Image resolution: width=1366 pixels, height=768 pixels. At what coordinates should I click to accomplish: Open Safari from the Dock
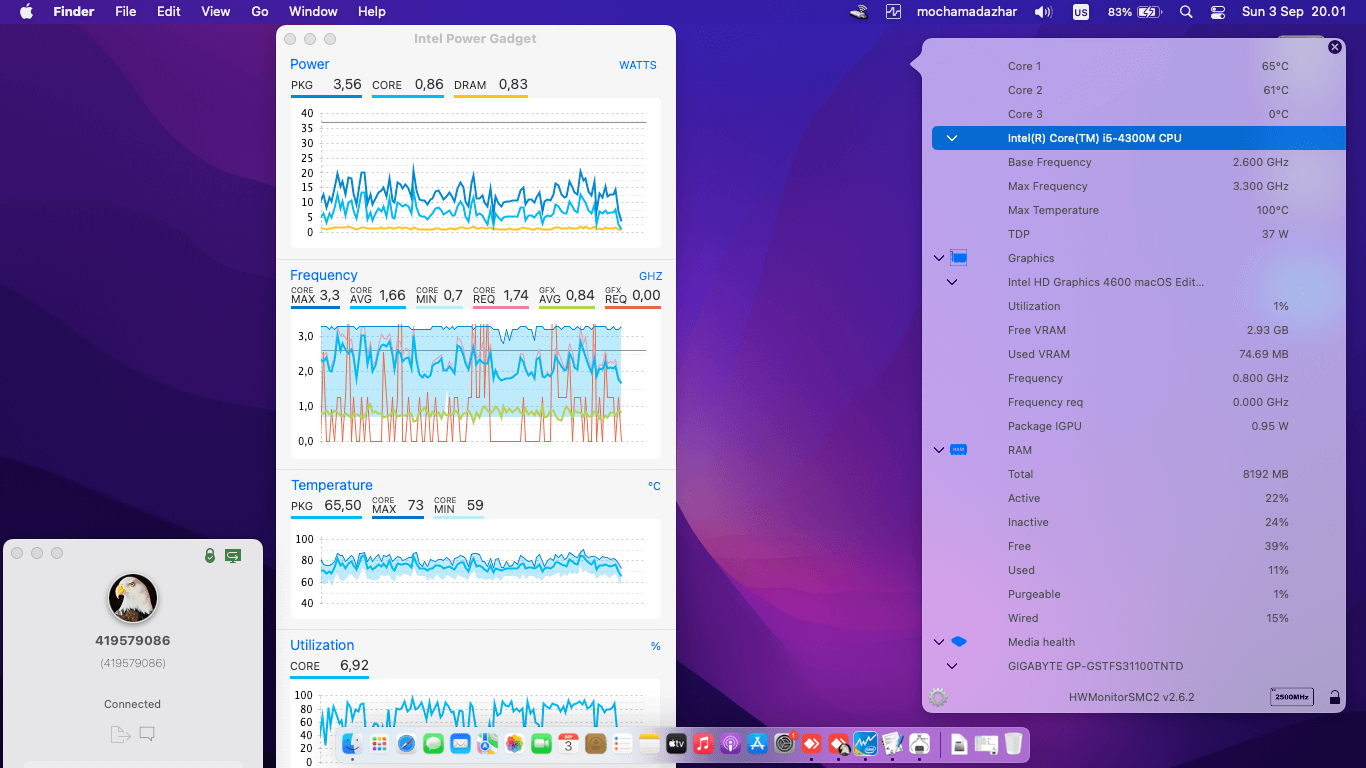[406, 744]
